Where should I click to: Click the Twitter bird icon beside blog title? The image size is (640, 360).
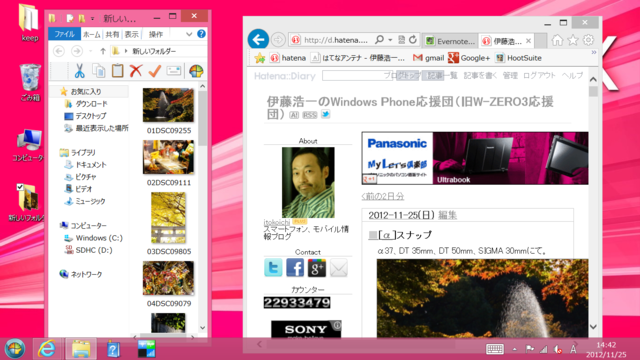tap(325, 114)
